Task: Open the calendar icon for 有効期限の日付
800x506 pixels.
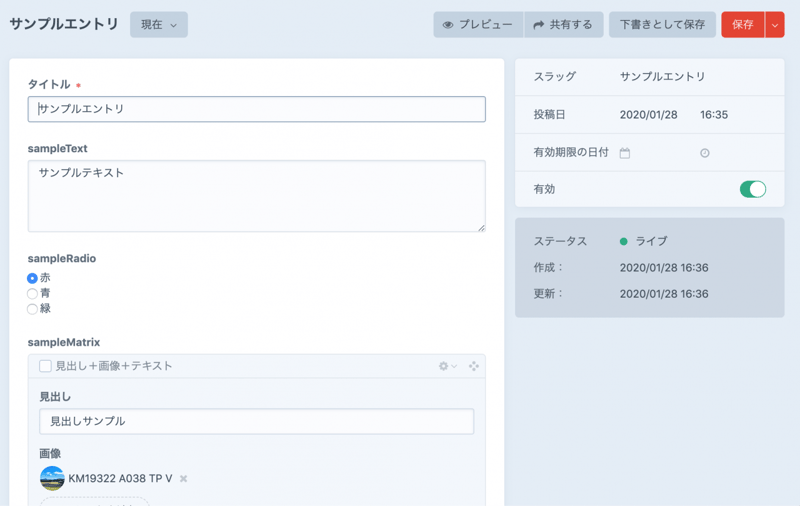Action: (625, 153)
